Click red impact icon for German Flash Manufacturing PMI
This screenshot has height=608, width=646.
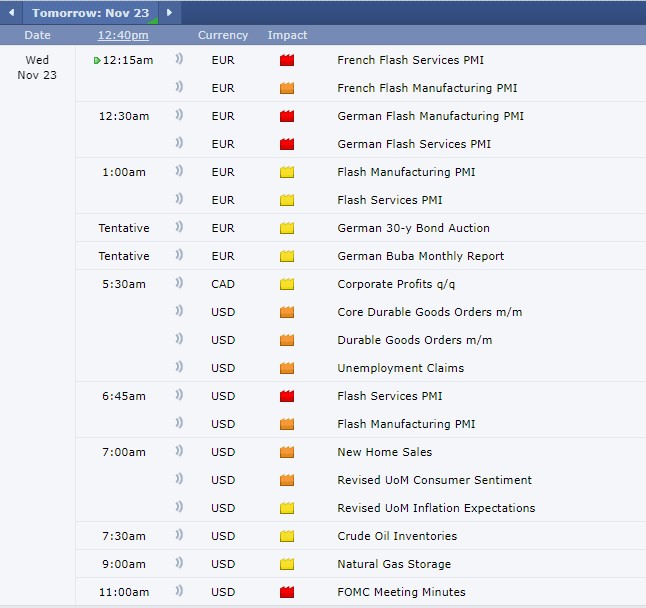pos(287,116)
